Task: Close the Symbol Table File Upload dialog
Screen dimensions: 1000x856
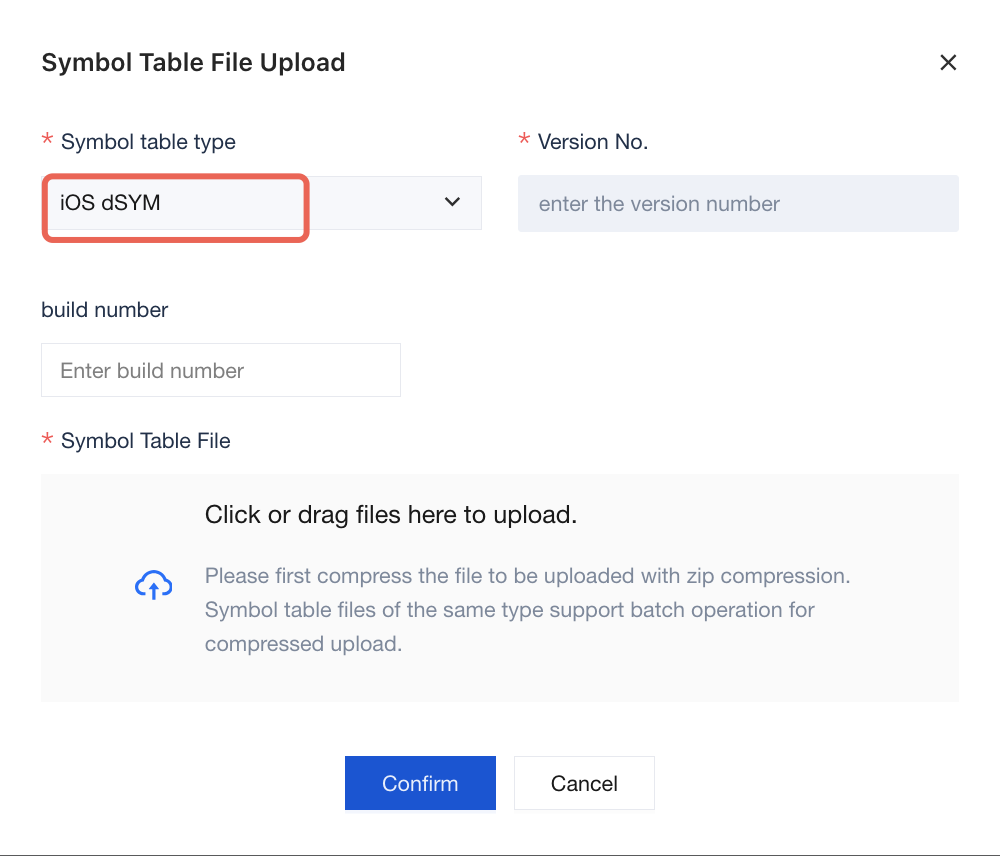Action: click(x=948, y=63)
